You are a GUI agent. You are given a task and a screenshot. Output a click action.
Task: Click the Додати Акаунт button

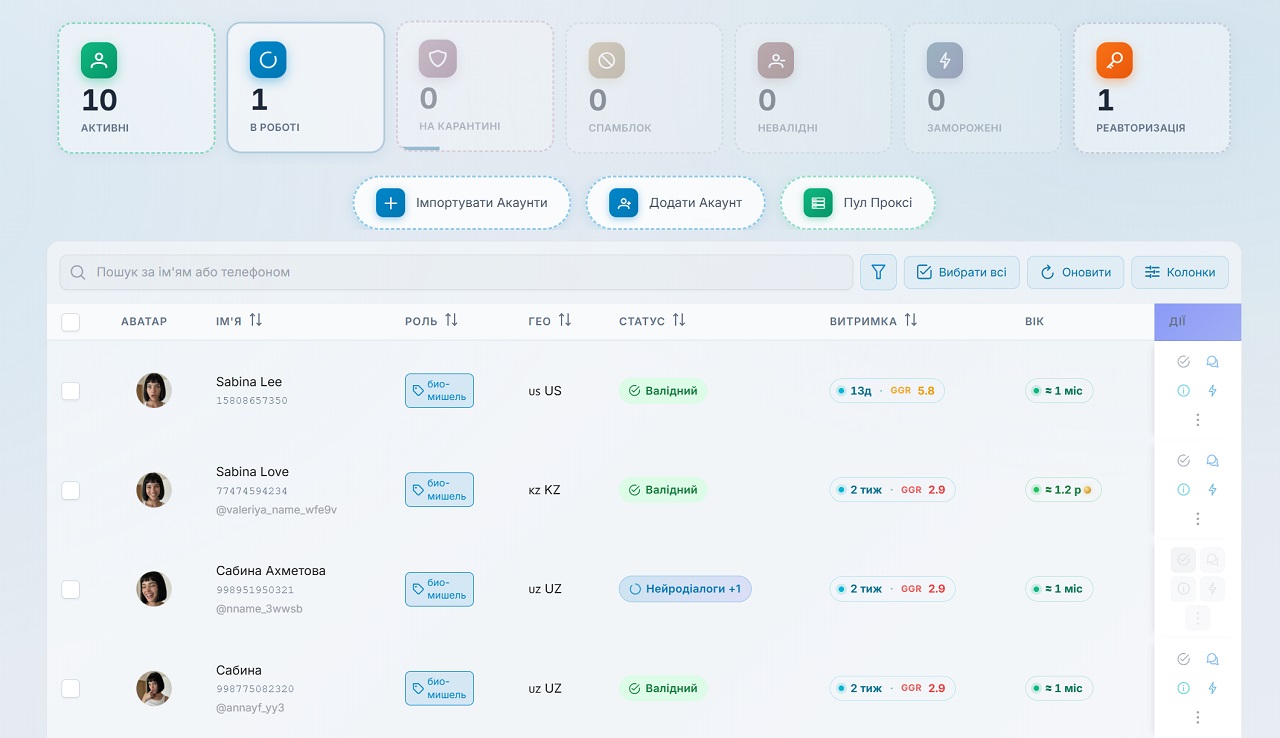click(x=676, y=203)
